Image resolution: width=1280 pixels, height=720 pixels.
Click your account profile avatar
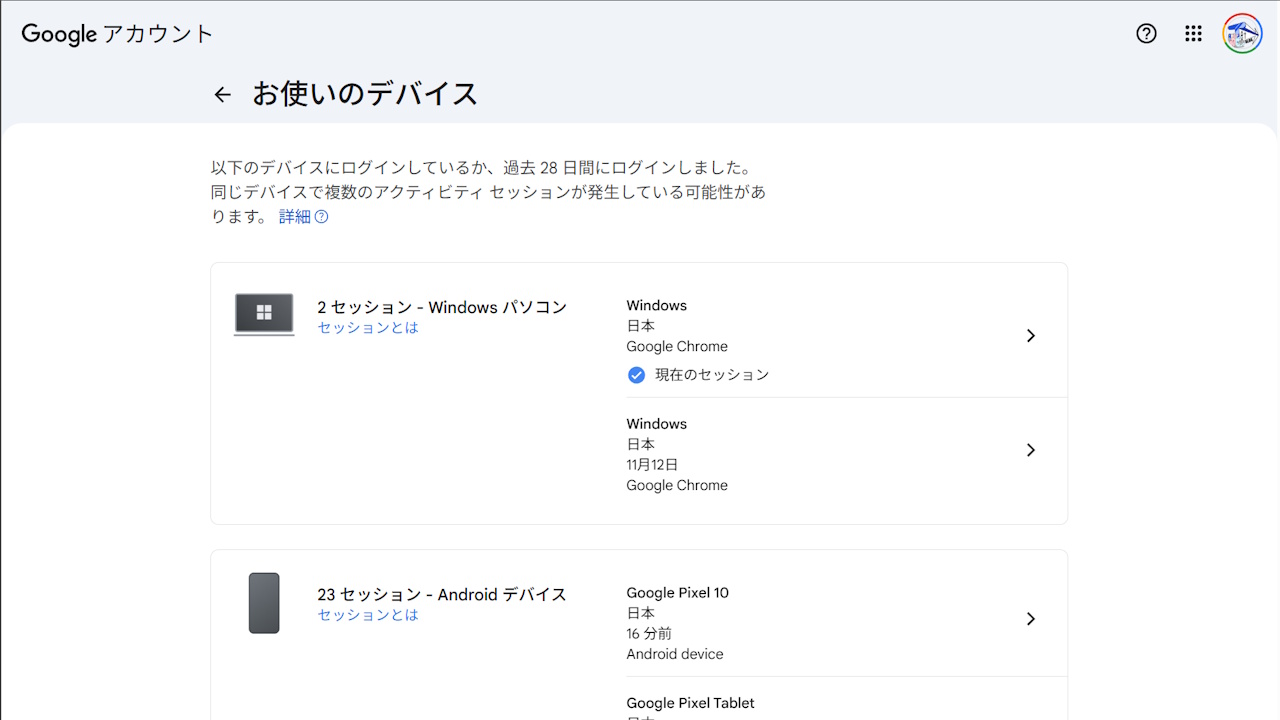click(1241, 33)
